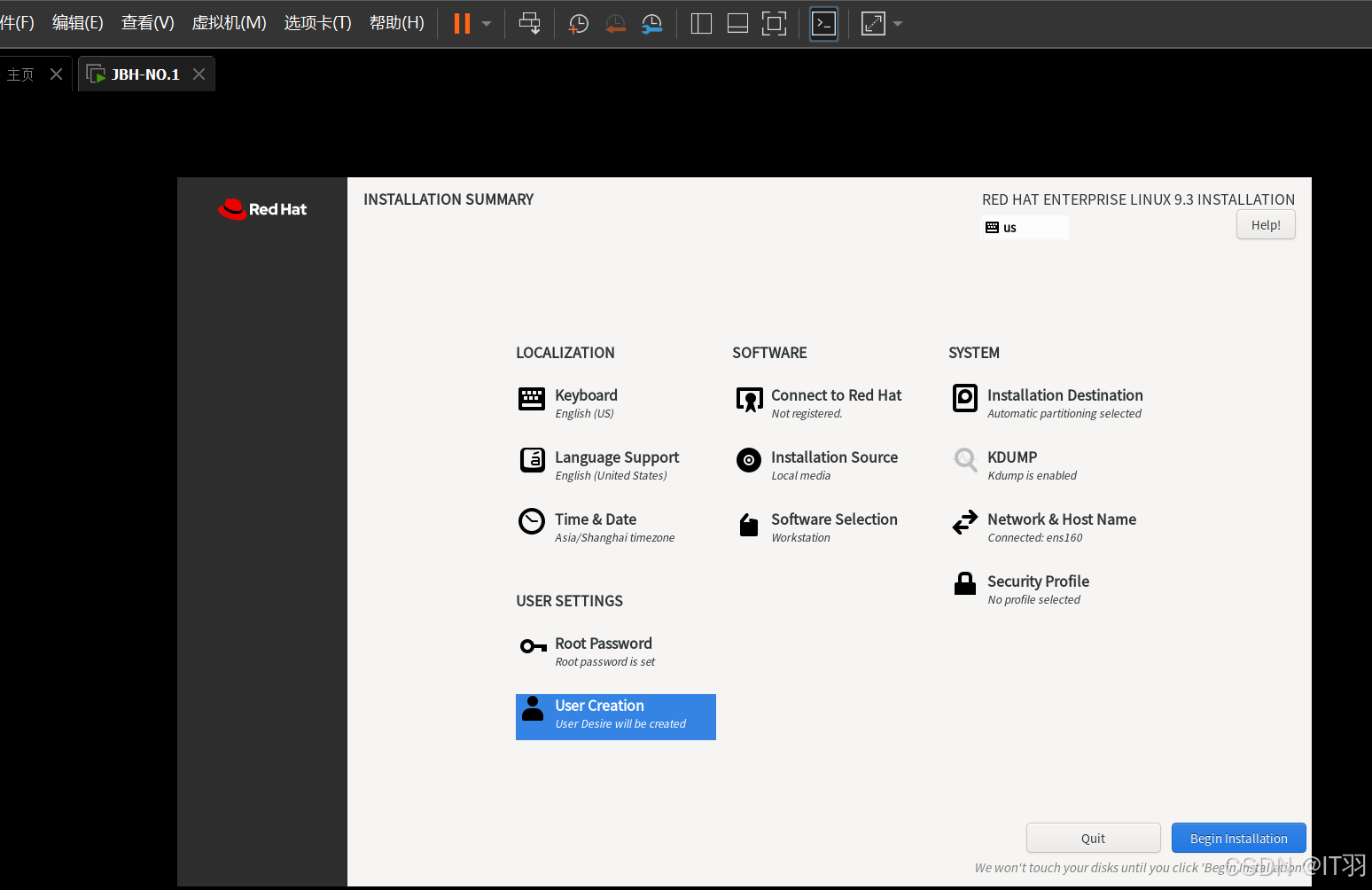The height and width of the screenshot is (890, 1372).
Task: Close the JBH-NO.1 tab
Action: 199,74
